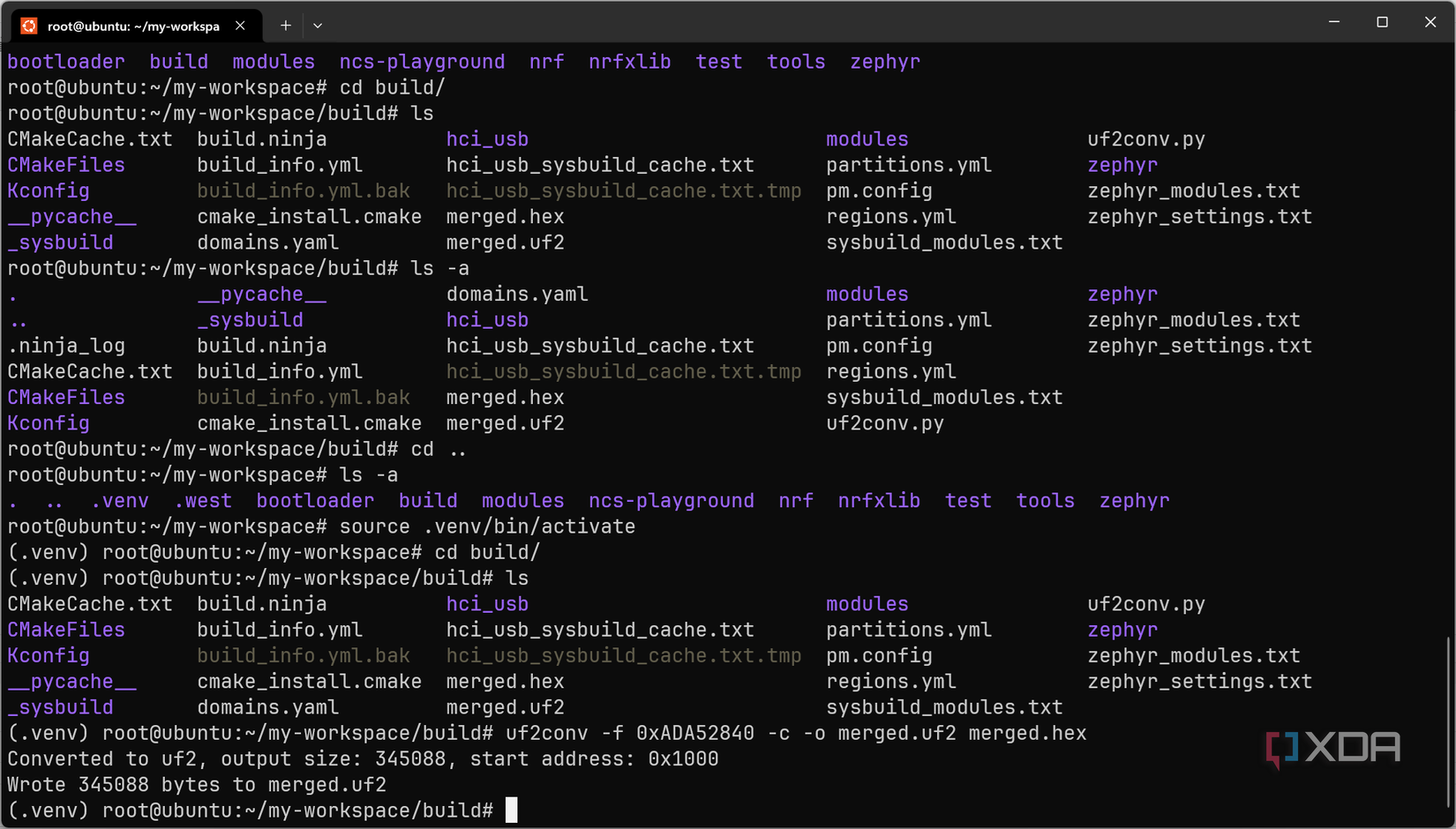Click 'regions.yml' in the ls -a output
This screenshot has width=1456, height=829.
(x=891, y=371)
